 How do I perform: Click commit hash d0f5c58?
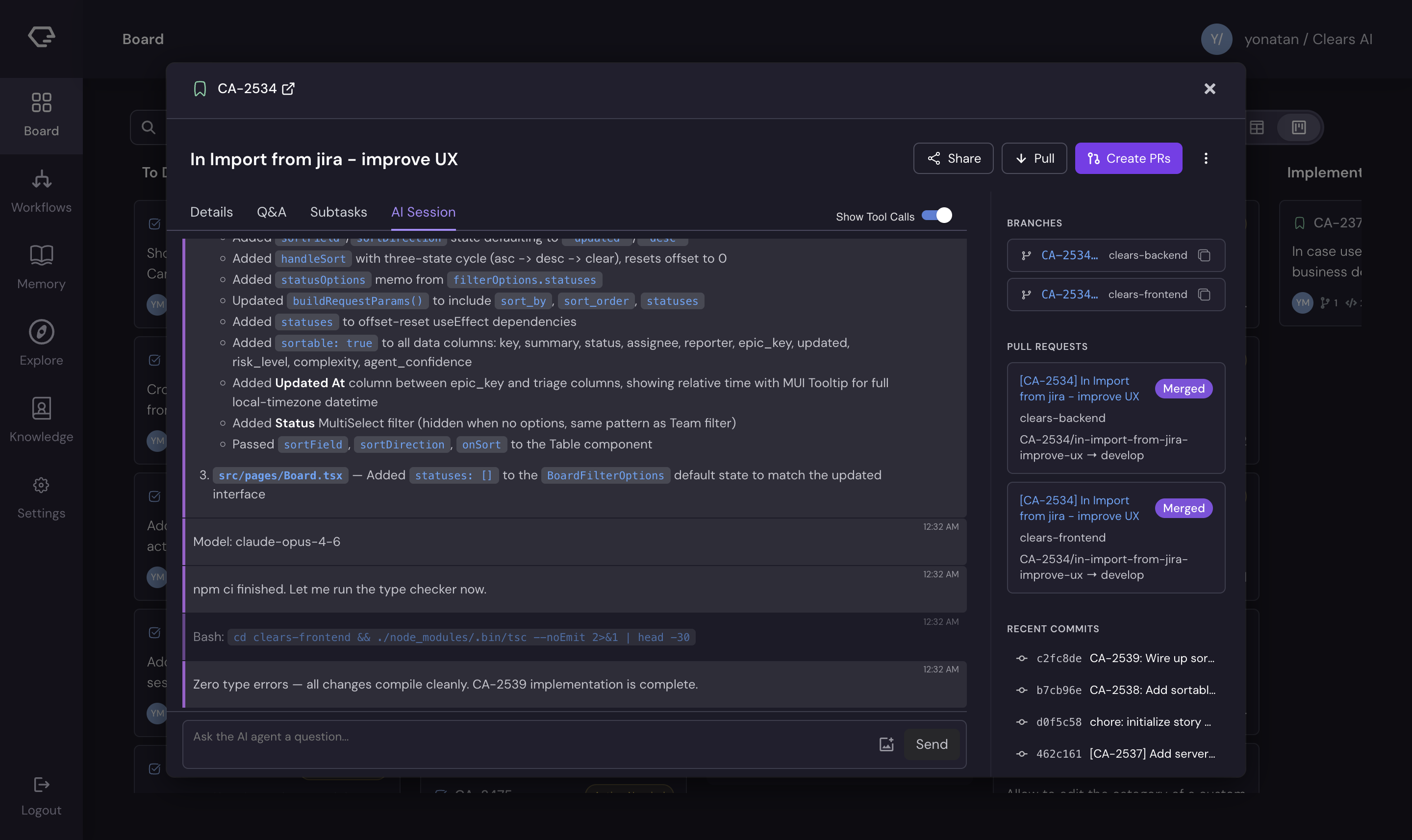[1059, 722]
